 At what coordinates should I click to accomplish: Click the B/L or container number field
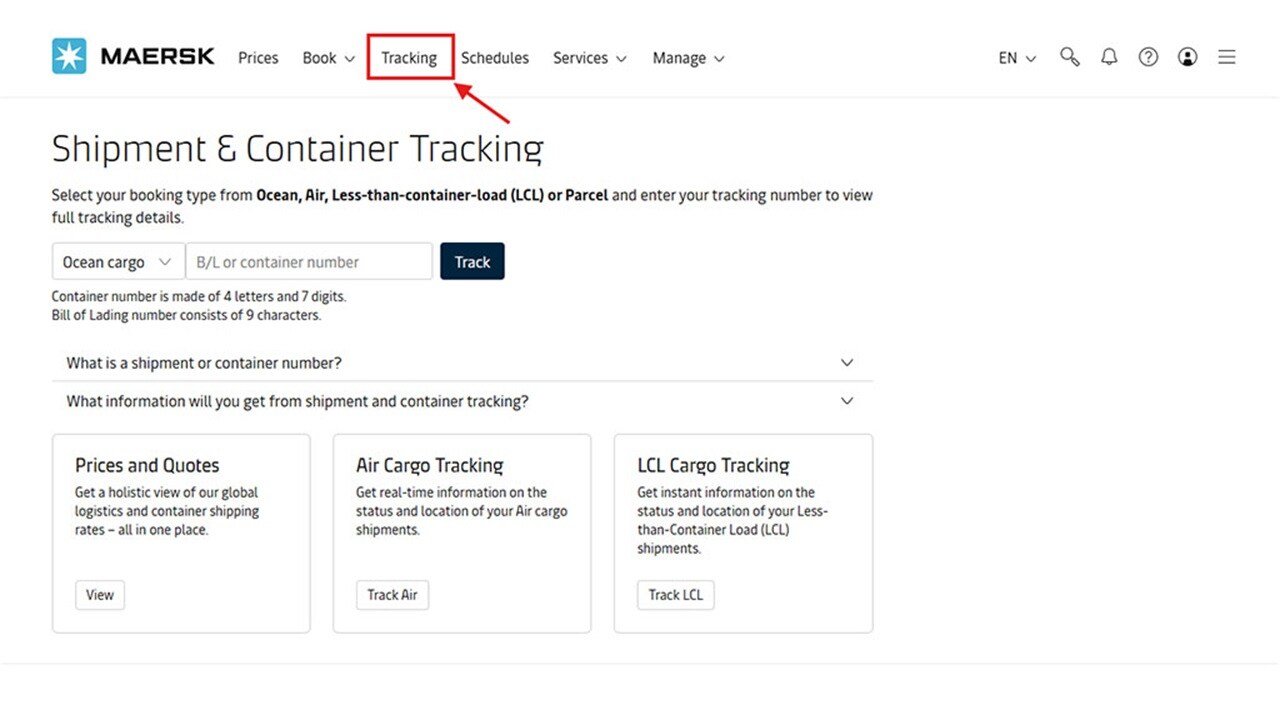308,261
